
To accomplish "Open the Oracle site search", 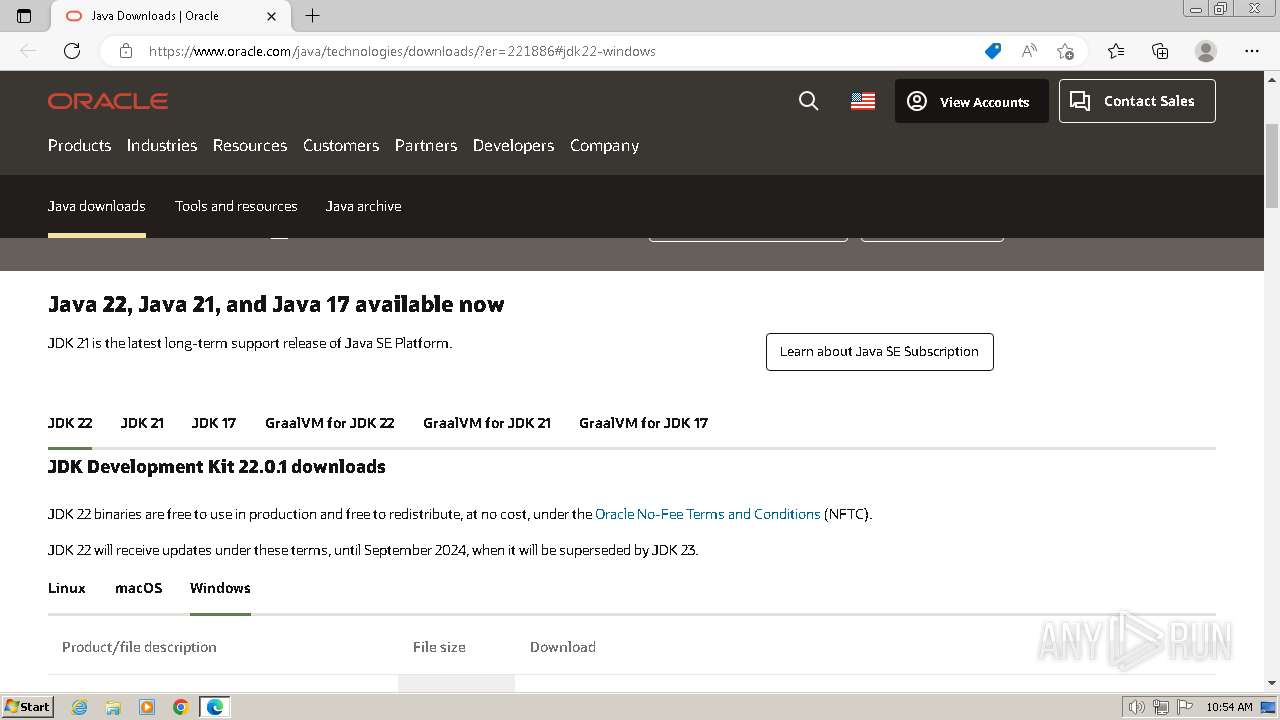I will click(809, 101).
